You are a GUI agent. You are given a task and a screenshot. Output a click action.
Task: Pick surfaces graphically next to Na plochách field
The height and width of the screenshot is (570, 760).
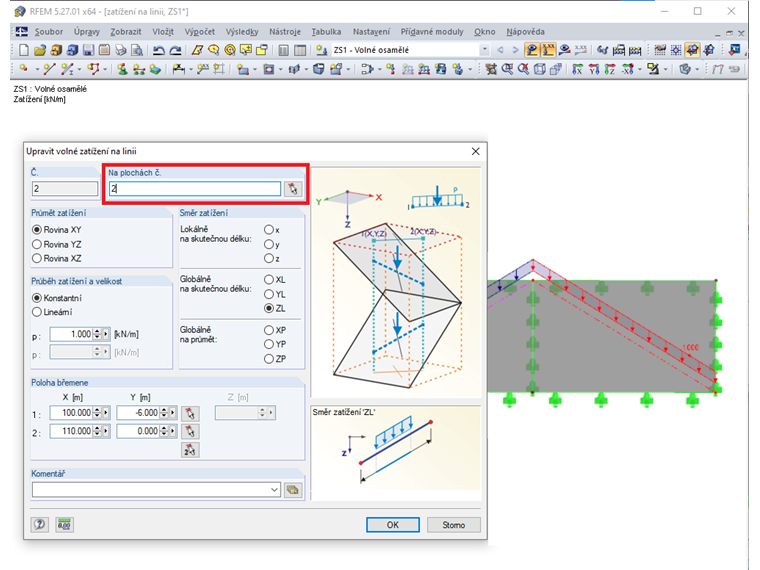[293, 189]
